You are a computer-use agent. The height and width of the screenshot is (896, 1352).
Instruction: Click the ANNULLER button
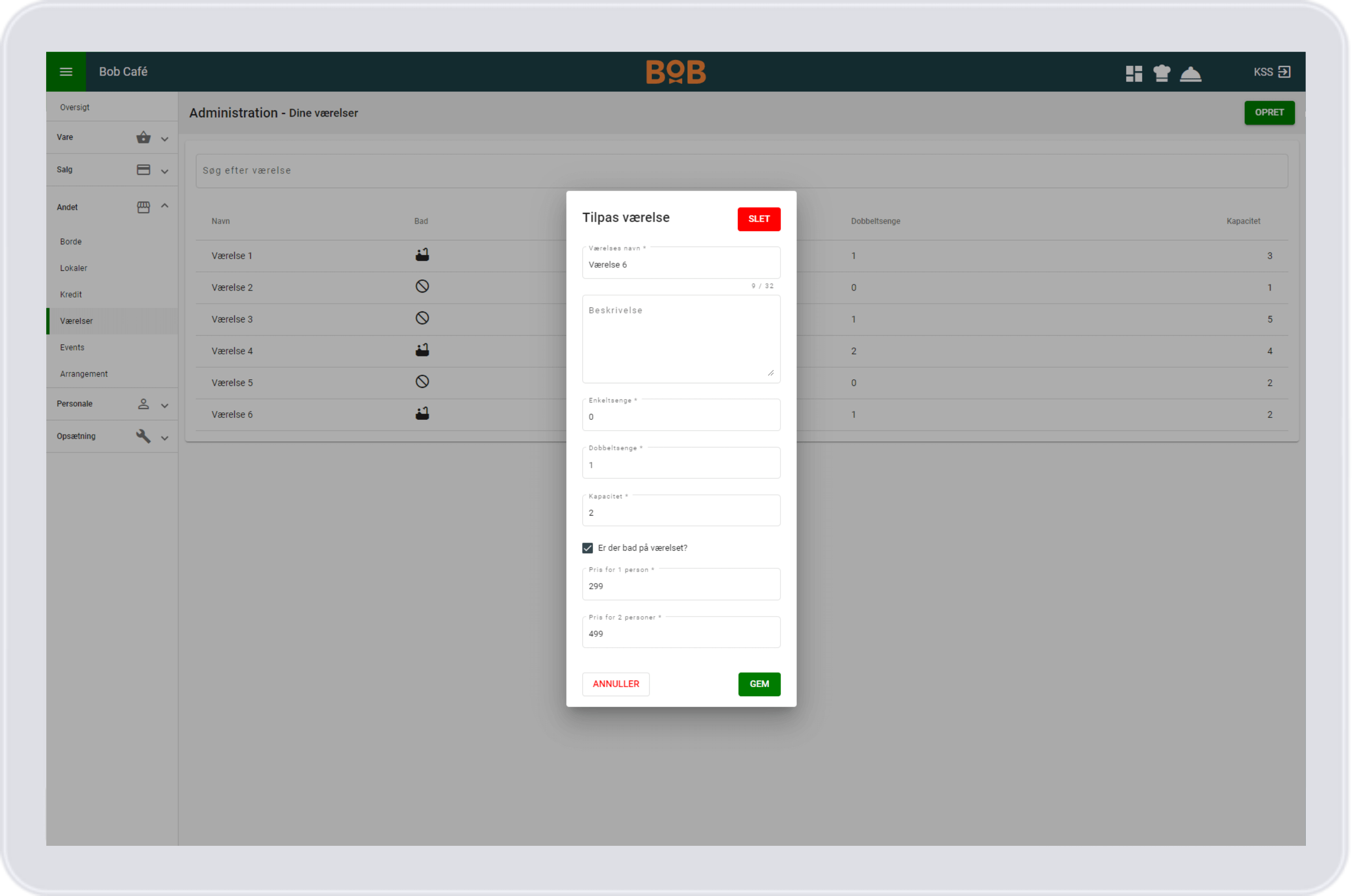(x=616, y=684)
